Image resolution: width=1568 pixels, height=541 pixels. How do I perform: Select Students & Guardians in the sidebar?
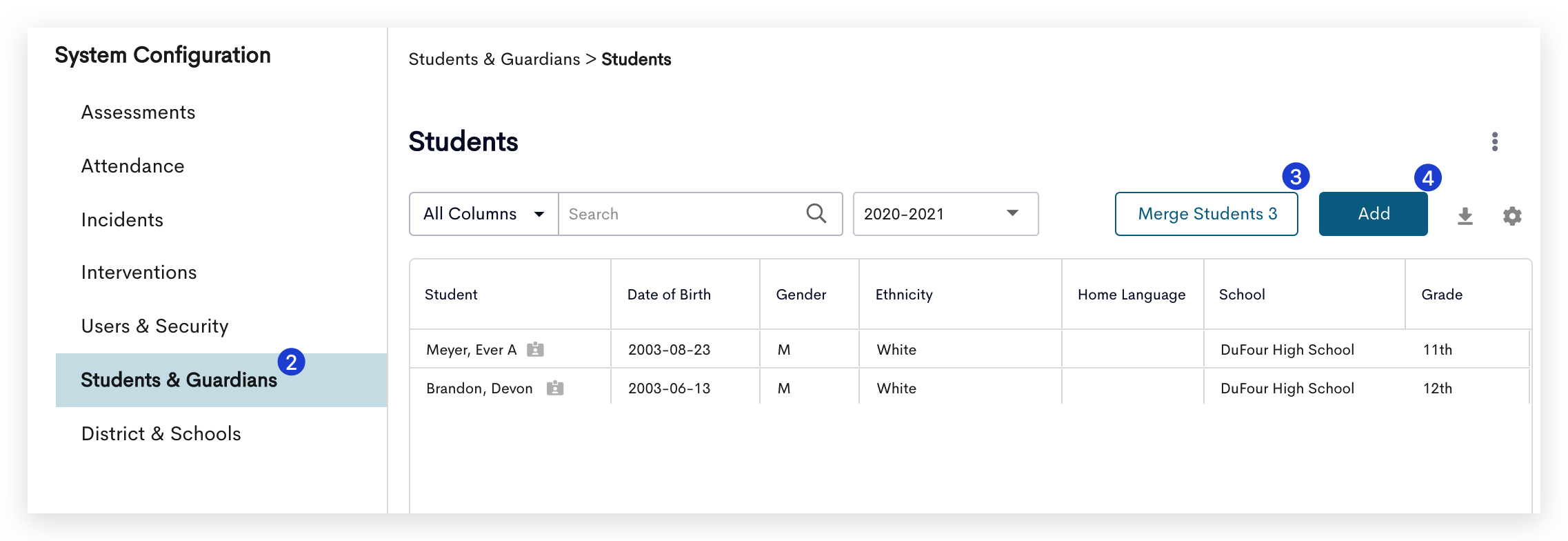tap(221, 380)
